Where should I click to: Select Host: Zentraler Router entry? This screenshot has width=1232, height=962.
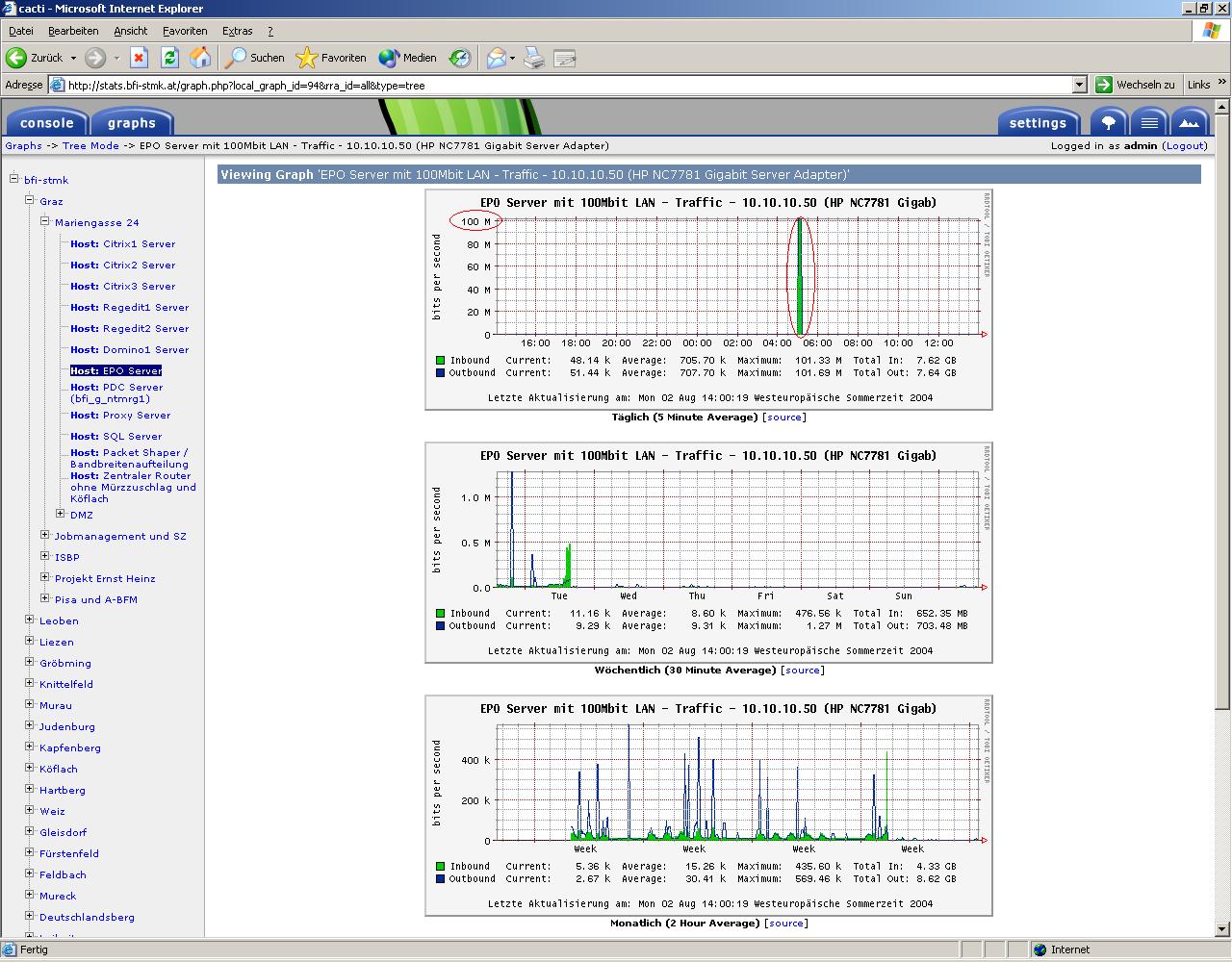coord(133,488)
